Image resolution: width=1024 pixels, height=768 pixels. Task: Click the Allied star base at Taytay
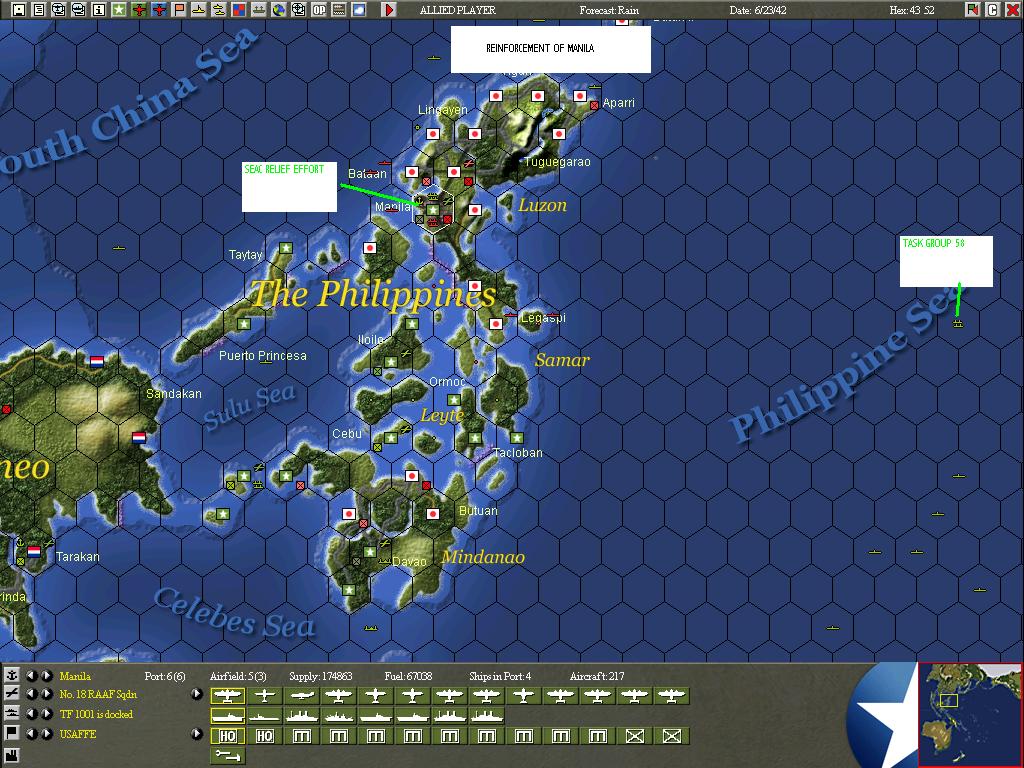[285, 248]
